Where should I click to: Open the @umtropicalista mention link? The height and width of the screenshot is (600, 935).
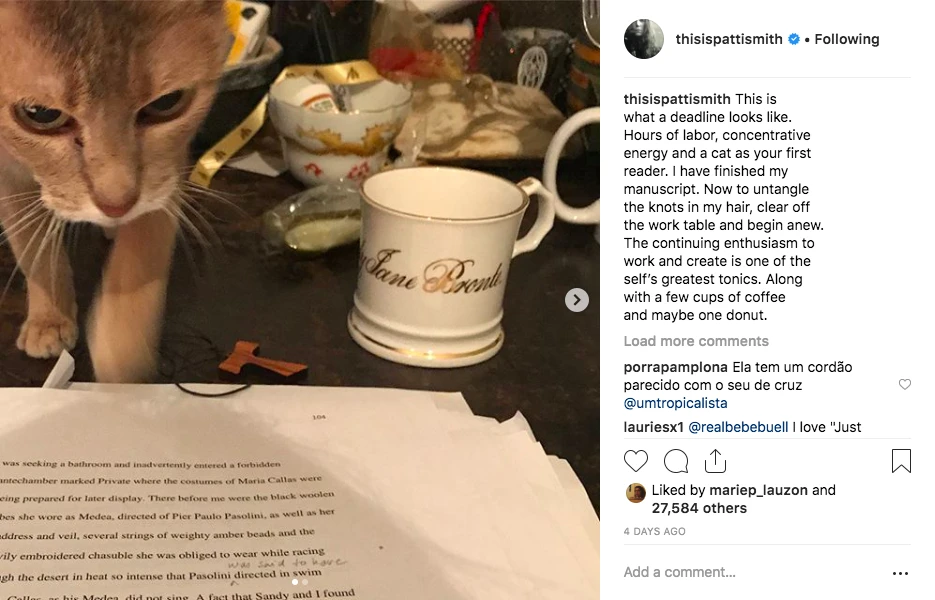(x=676, y=403)
